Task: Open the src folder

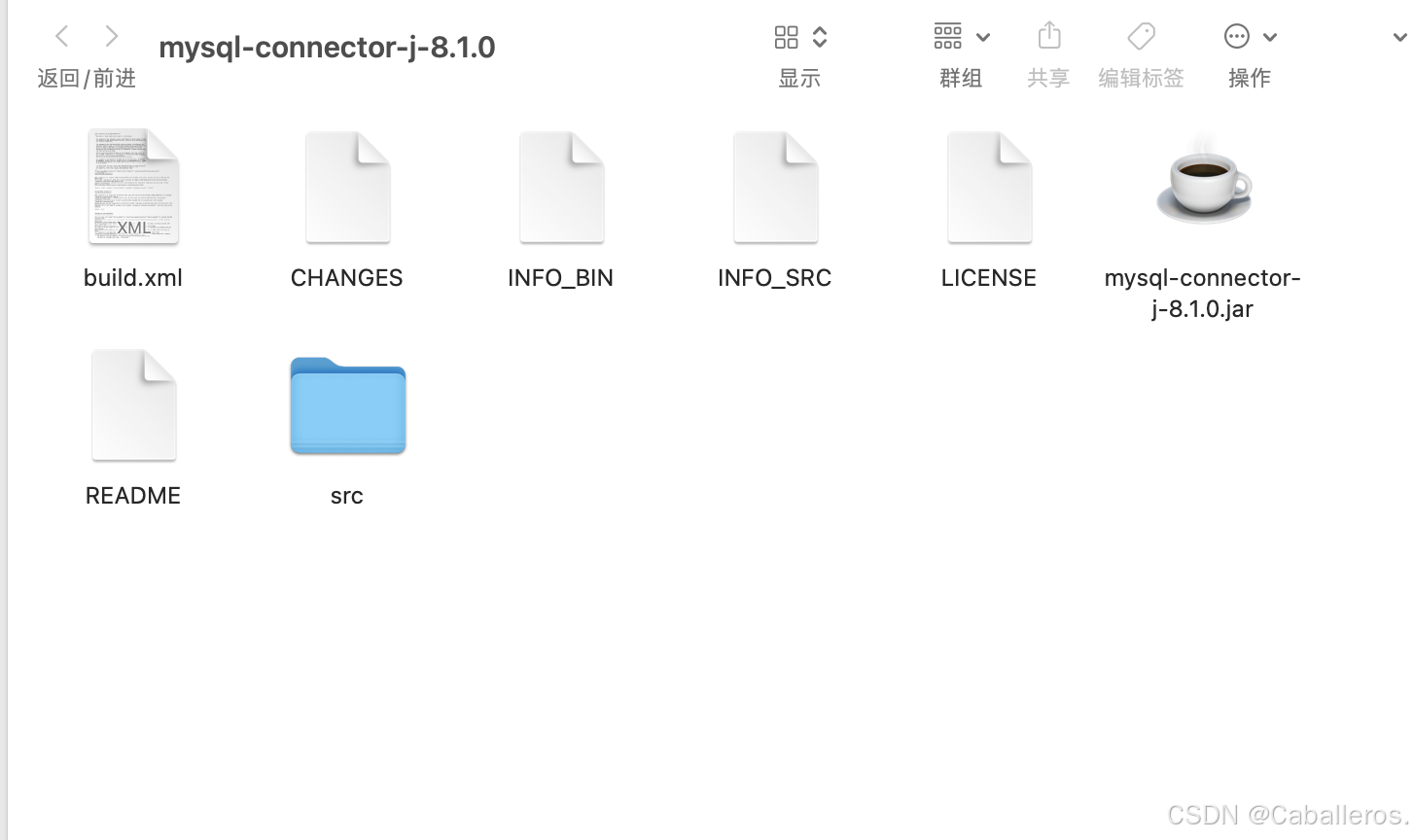Action: coord(346,403)
